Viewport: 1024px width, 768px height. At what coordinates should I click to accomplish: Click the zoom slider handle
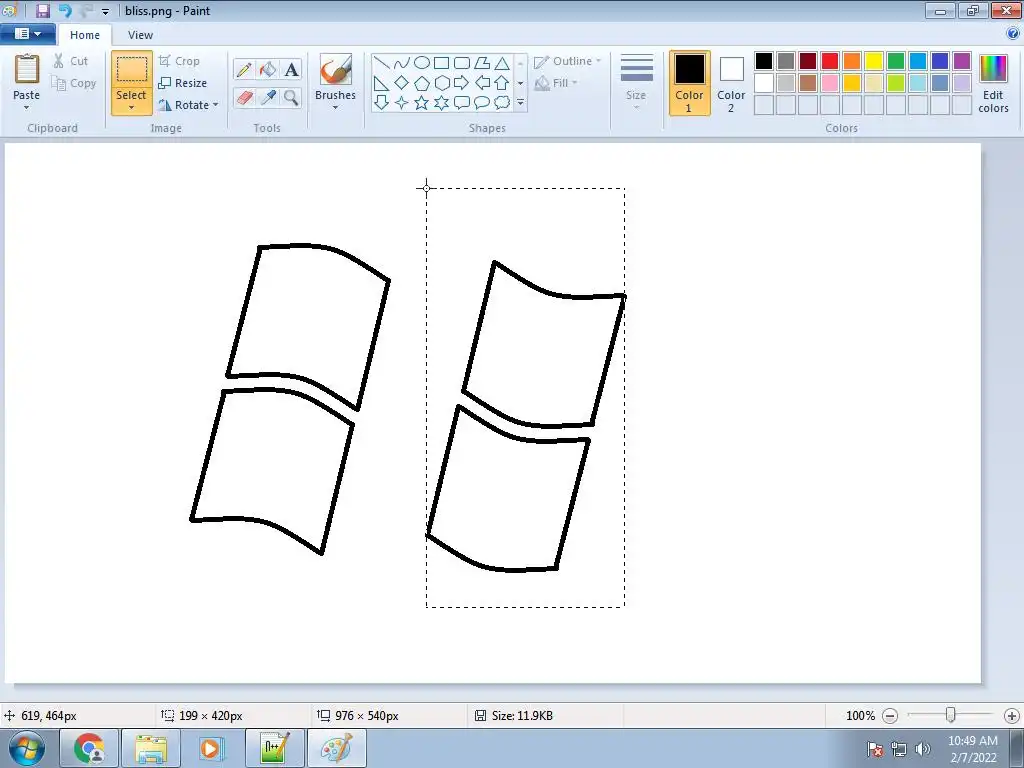(x=951, y=716)
